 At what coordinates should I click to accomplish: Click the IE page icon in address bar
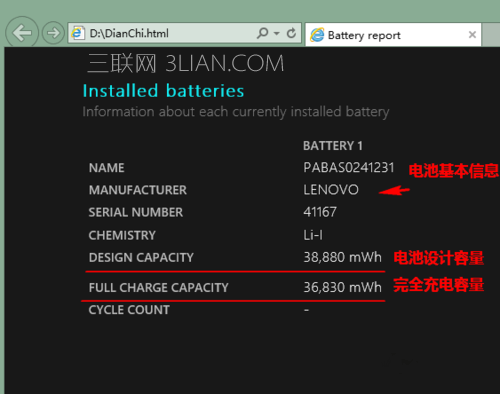77,33
